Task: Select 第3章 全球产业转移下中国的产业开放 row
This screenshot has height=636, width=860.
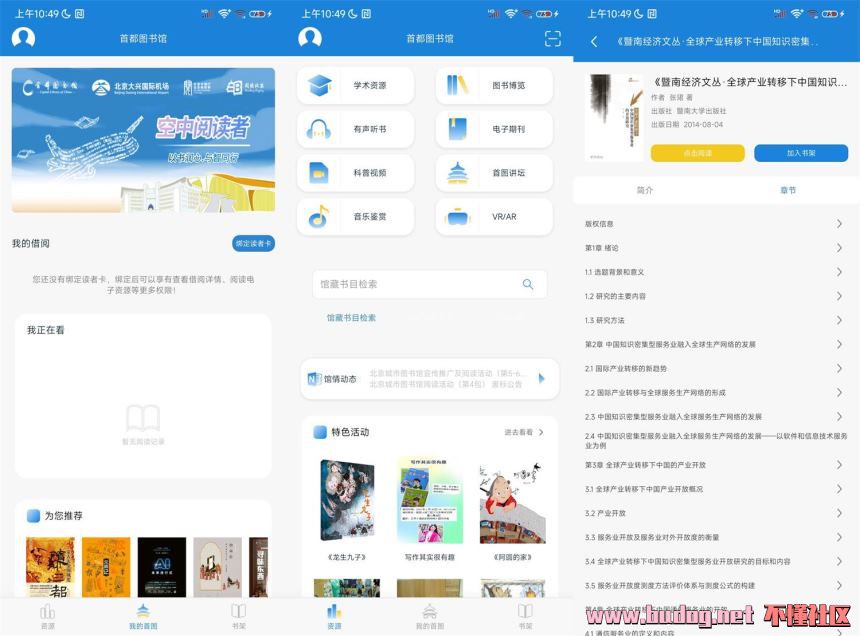Action: [716, 465]
